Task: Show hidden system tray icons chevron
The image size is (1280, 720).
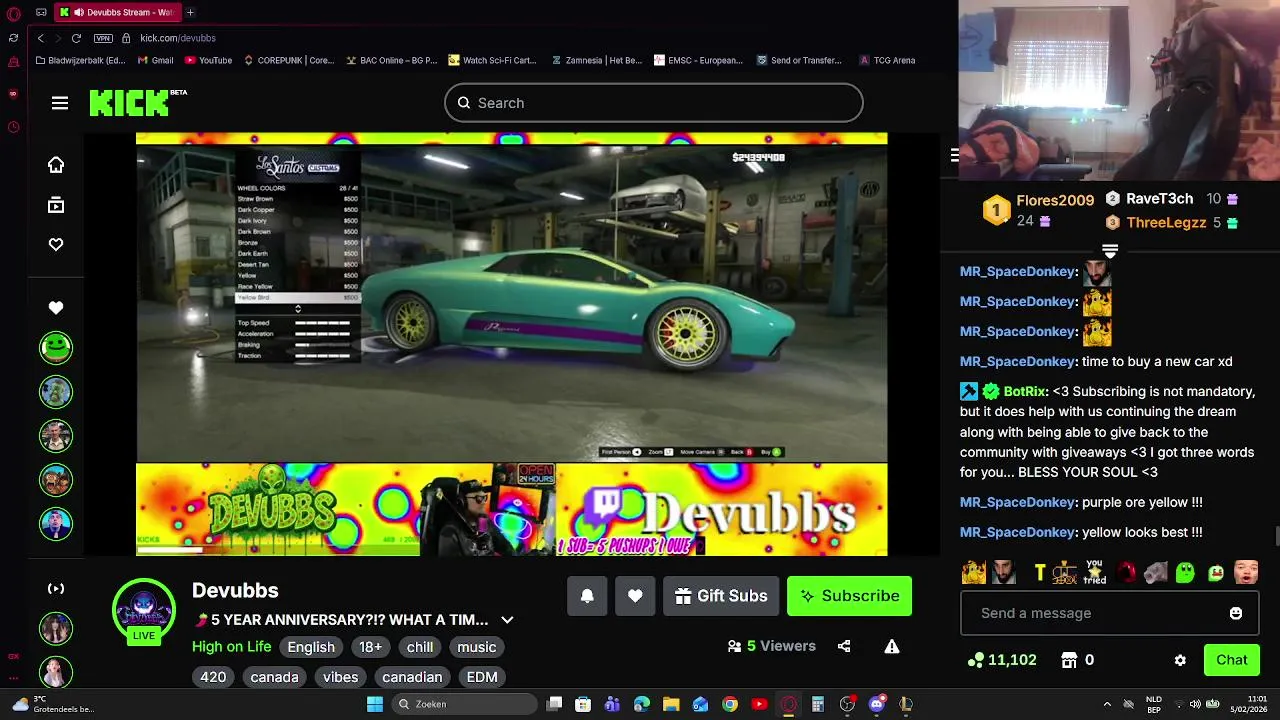Action: click(1107, 704)
